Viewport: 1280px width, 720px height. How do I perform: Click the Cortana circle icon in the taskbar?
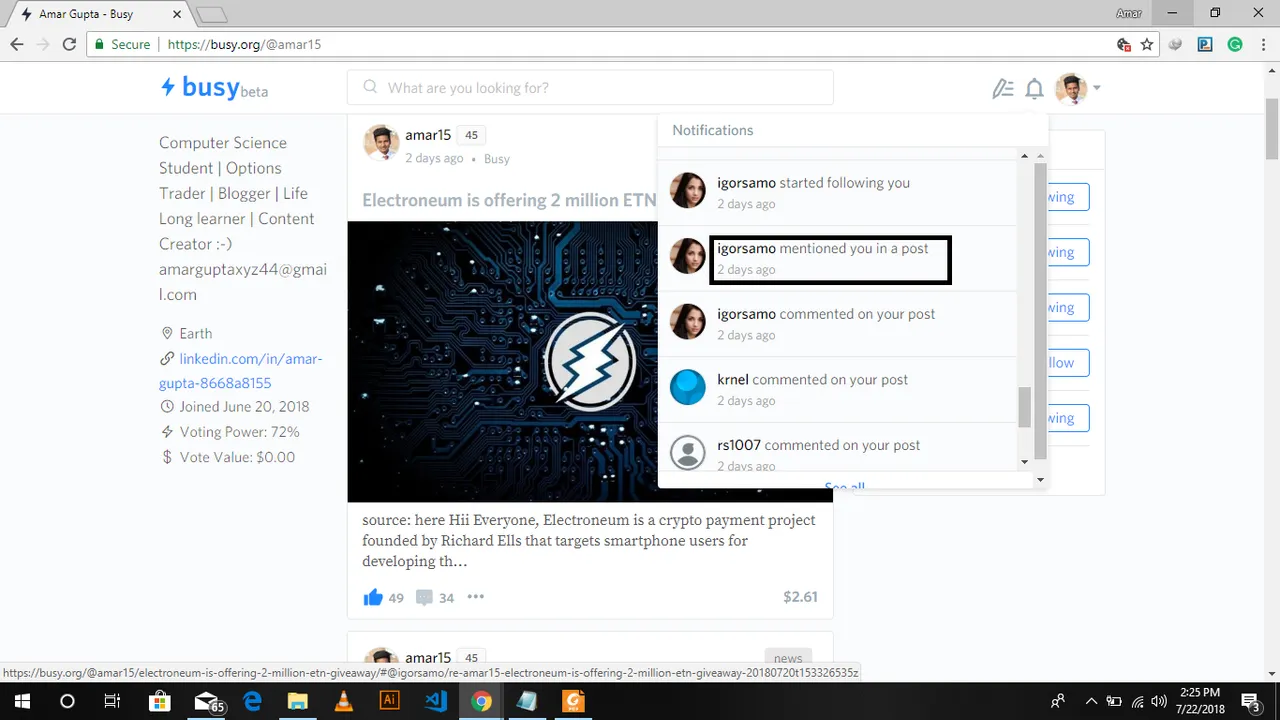pyautogui.click(x=67, y=701)
